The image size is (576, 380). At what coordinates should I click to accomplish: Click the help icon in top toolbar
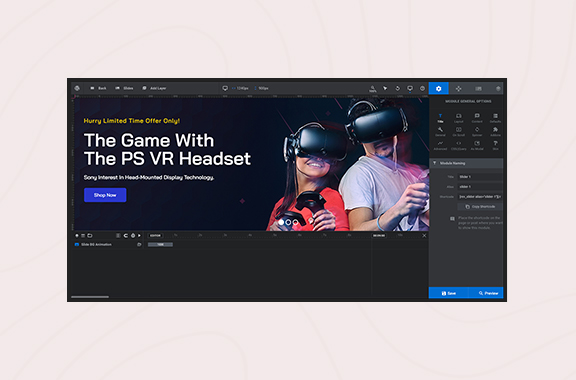[422, 88]
